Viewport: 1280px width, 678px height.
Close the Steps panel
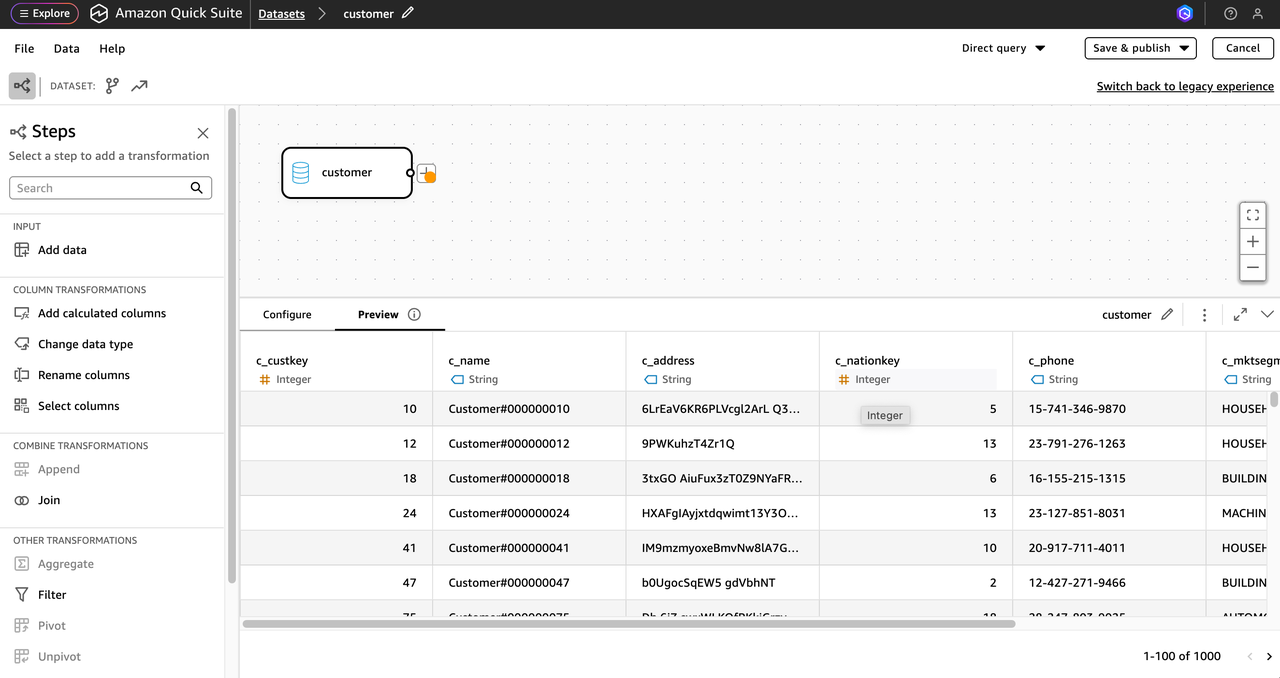[203, 133]
